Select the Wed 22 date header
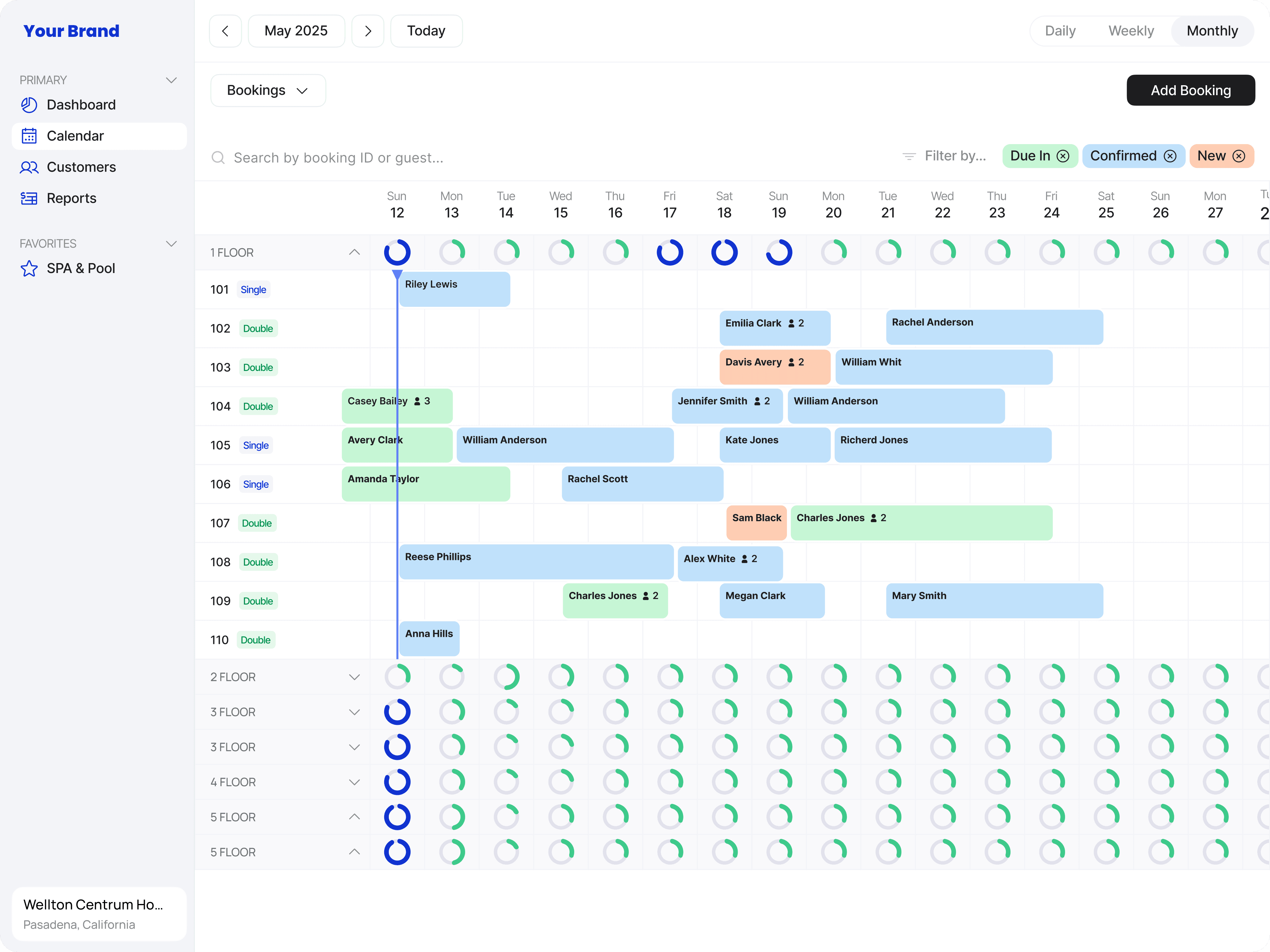Screen dimensions: 1270x952 [x=942, y=205]
